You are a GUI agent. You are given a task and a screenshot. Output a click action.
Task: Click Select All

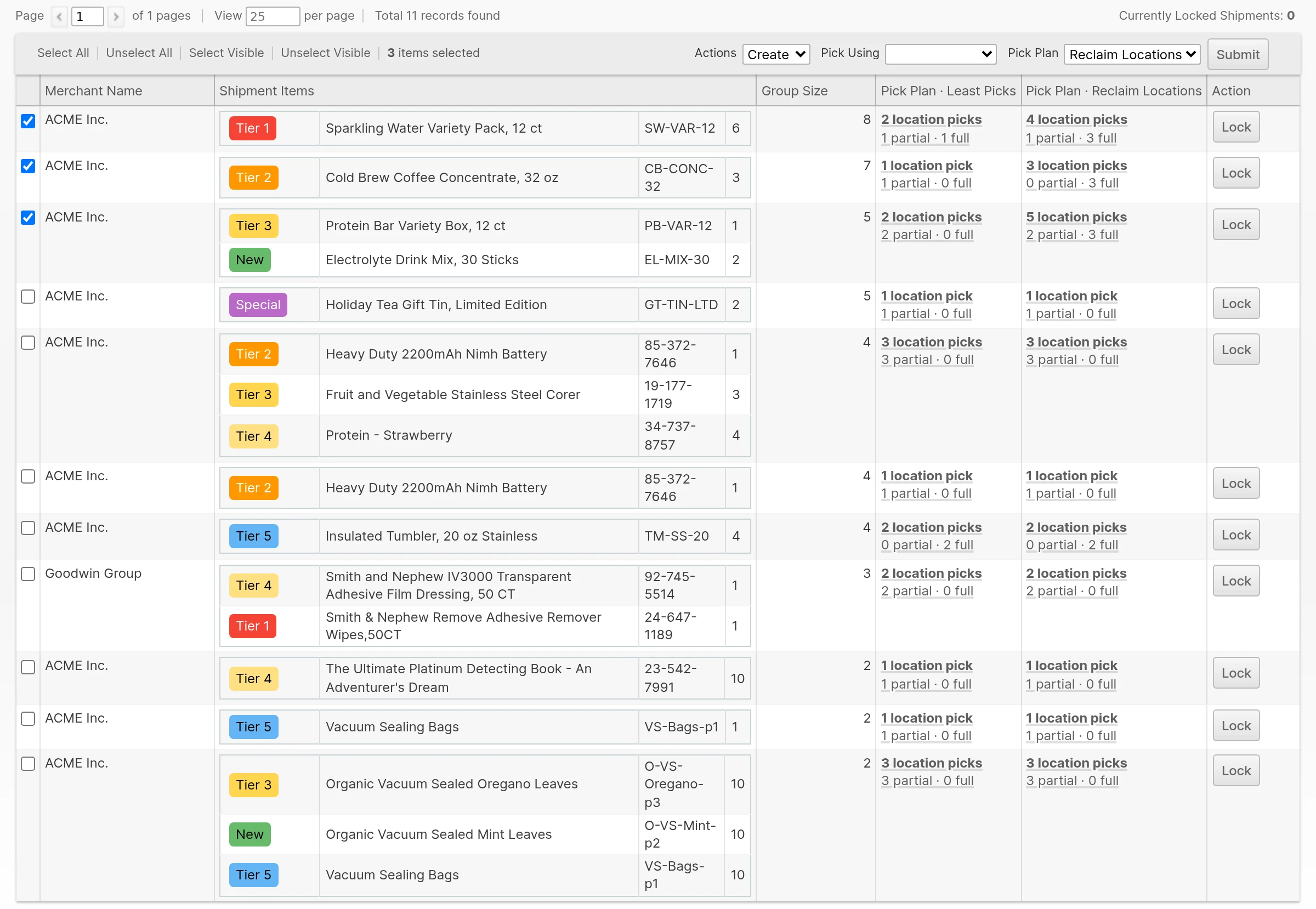point(63,53)
